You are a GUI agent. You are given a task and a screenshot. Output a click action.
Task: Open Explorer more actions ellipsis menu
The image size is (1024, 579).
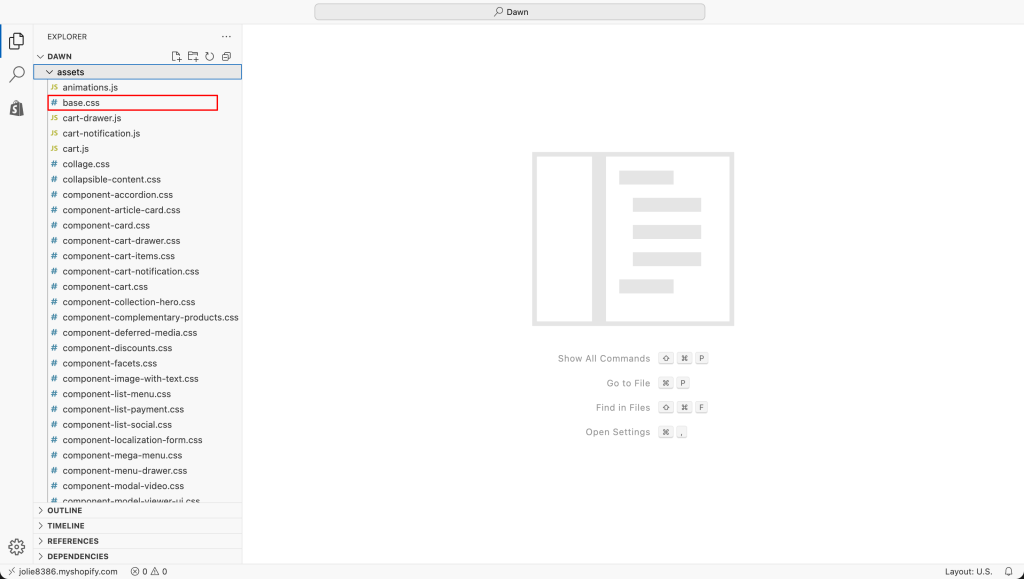coord(226,37)
